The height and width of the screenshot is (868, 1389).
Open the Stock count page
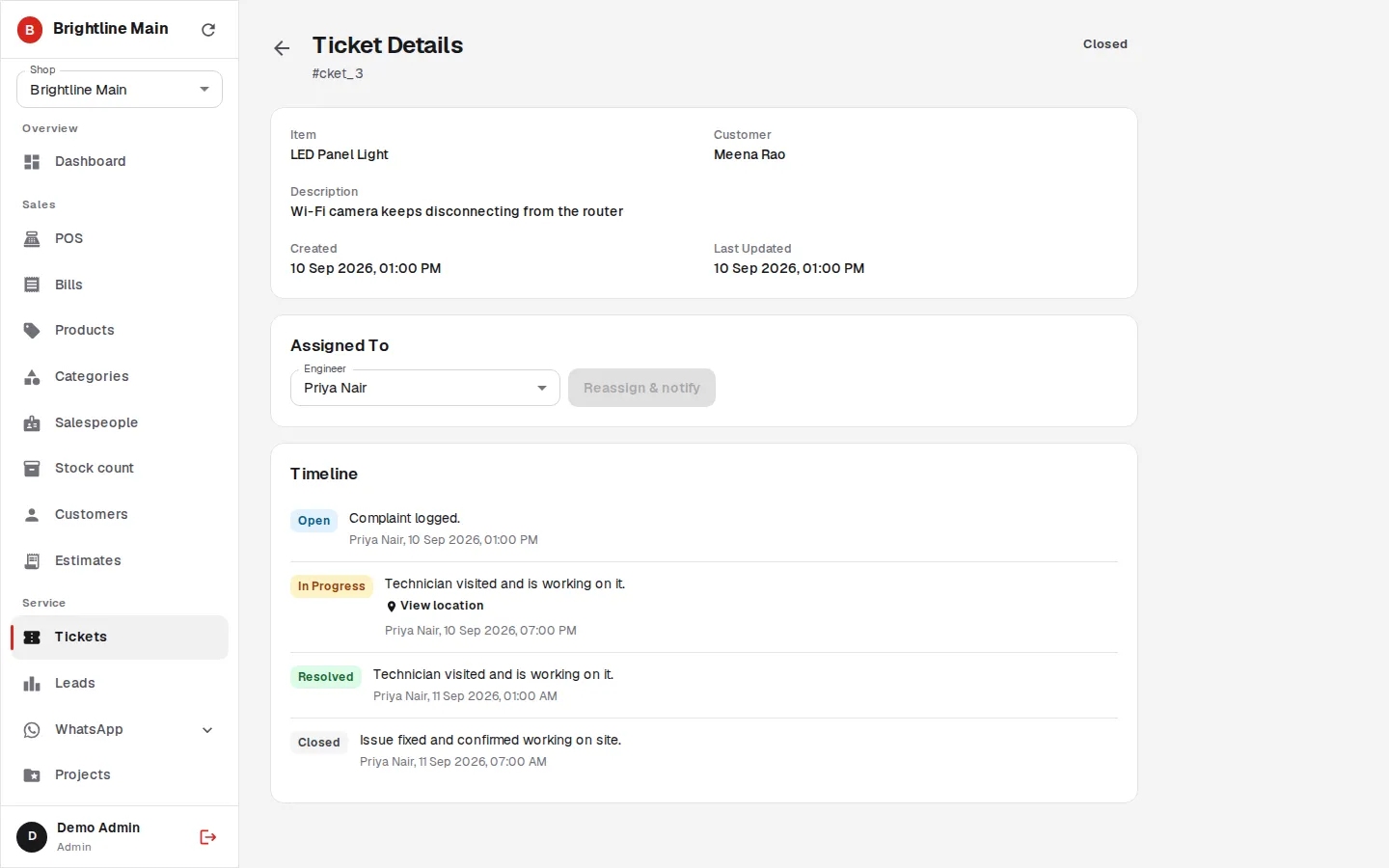(120, 469)
